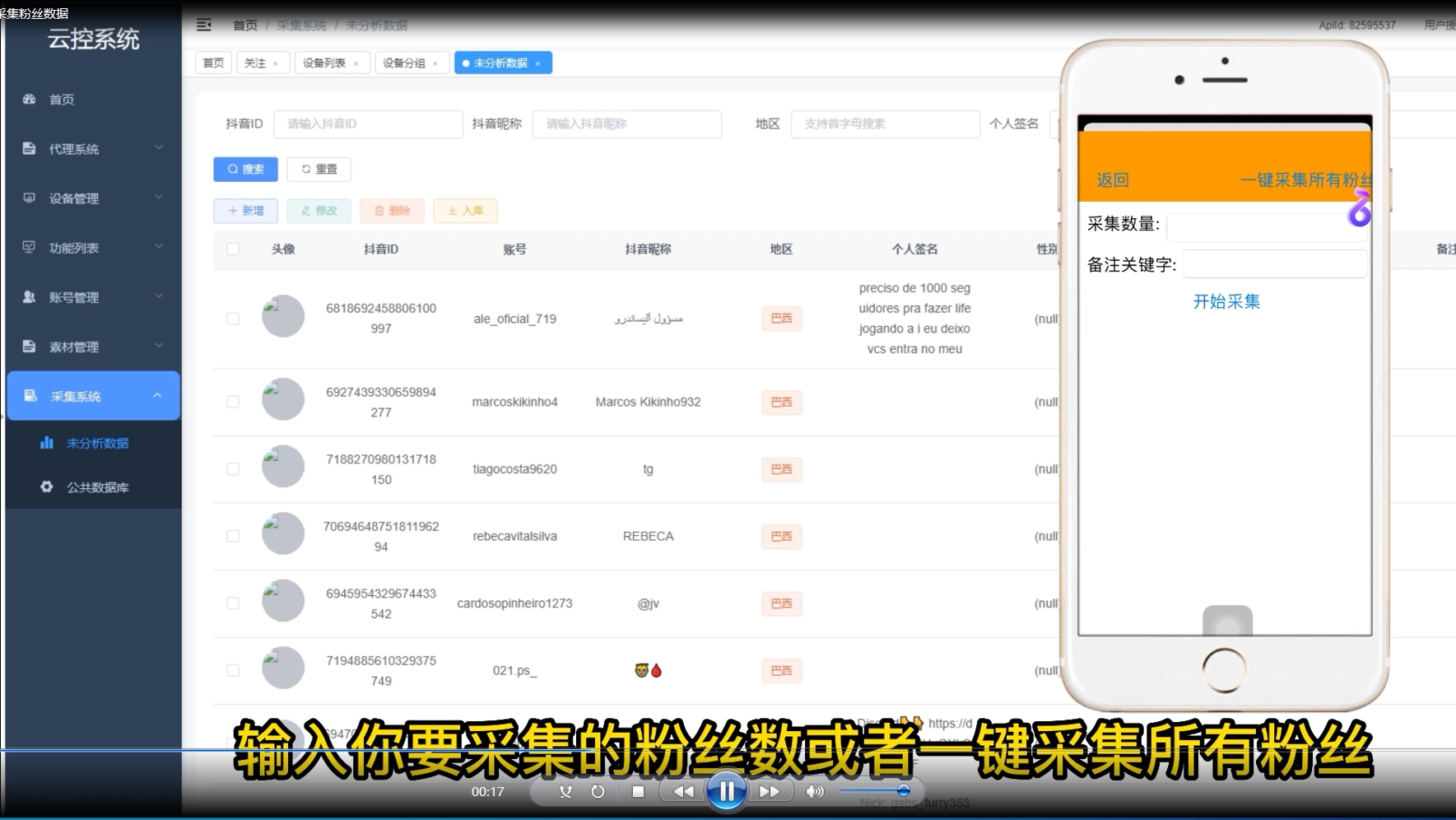Viewport: 1456px width, 820px height.
Task: Mute audio with the speaker icon
Action: (814, 791)
